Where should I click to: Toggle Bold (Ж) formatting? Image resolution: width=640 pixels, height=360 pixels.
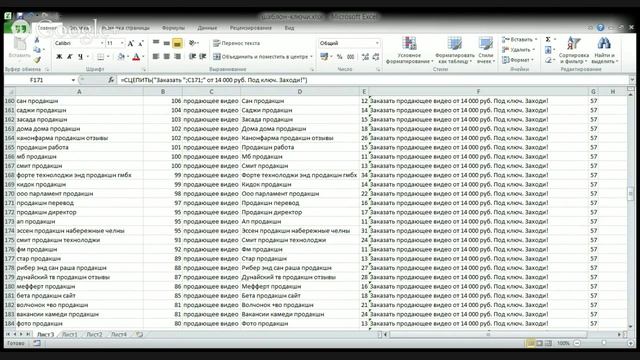pyautogui.click(x=59, y=57)
